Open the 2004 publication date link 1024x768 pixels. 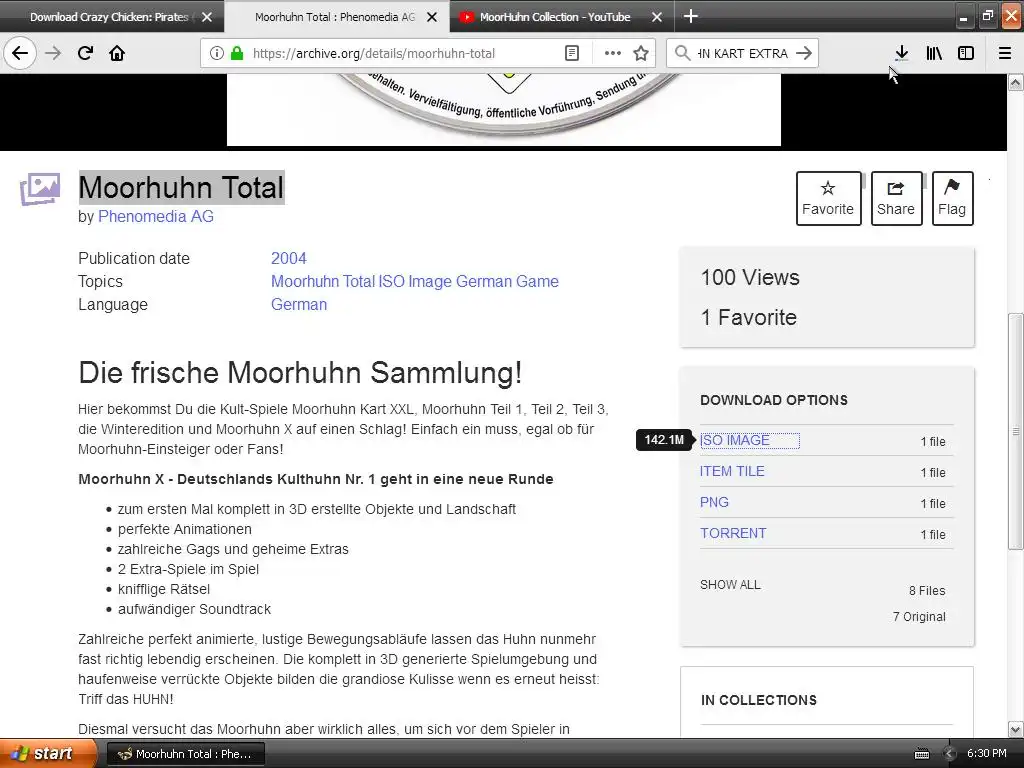coord(289,258)
